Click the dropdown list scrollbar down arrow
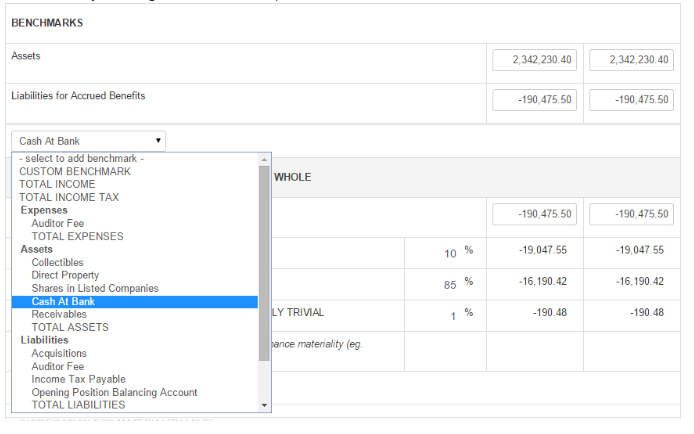694x434 pixels. [264, 405]
